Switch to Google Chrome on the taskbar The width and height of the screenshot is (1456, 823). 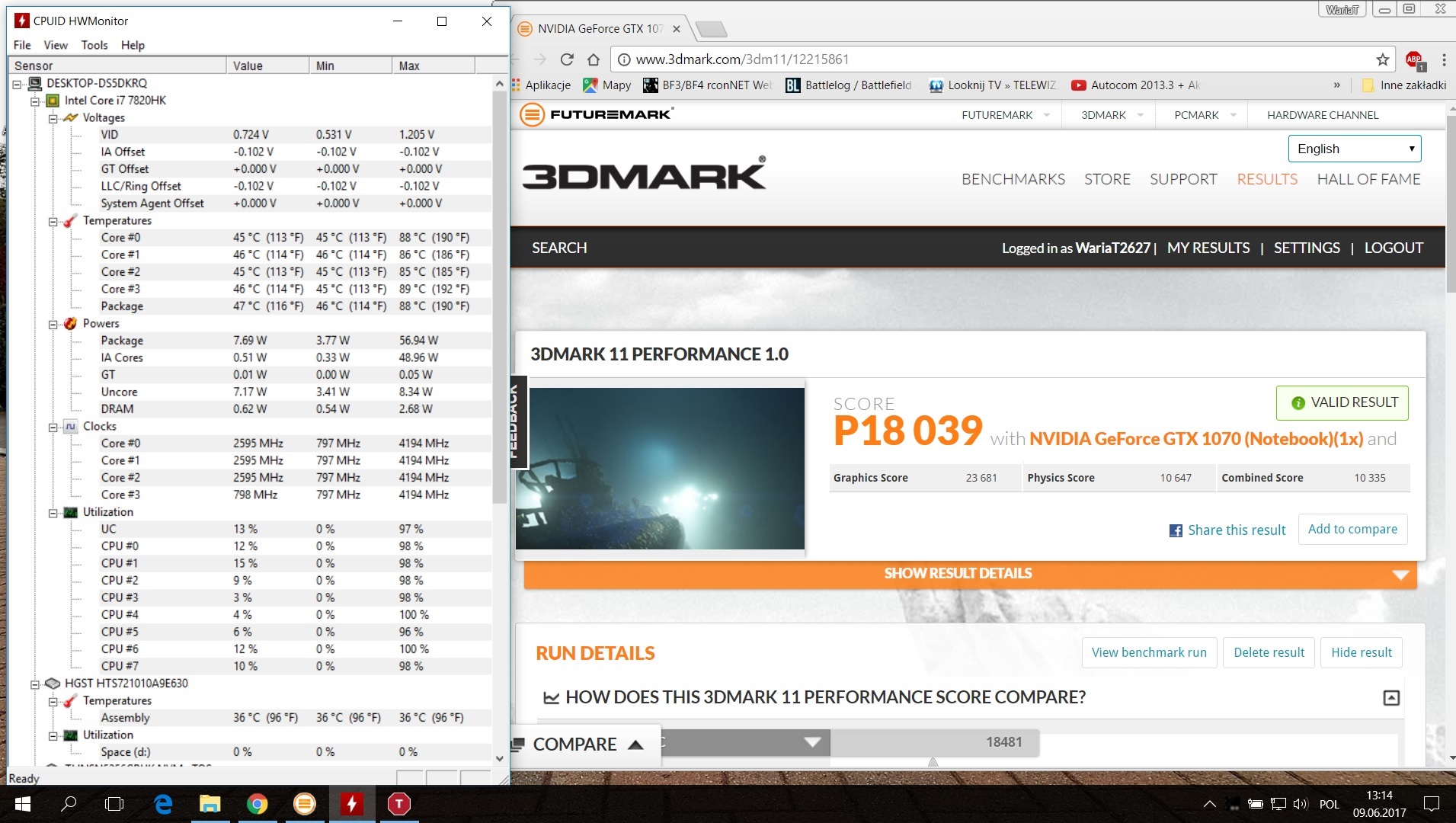pyautogui.click(x=258, y=804)
